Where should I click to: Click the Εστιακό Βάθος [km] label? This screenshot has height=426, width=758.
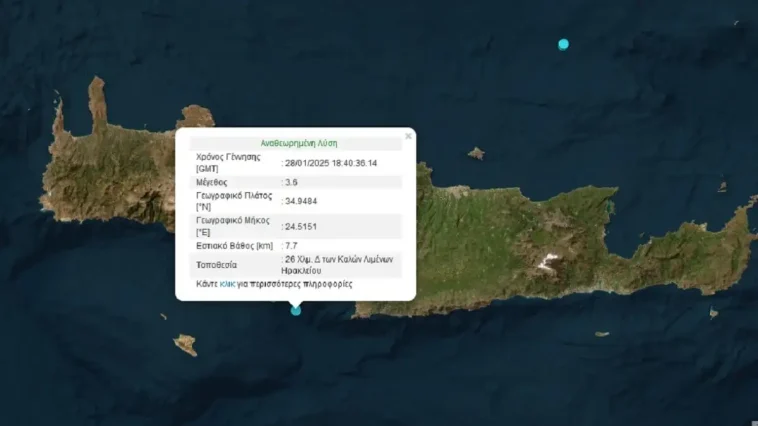pyautogui.click(x=234, y=245)
